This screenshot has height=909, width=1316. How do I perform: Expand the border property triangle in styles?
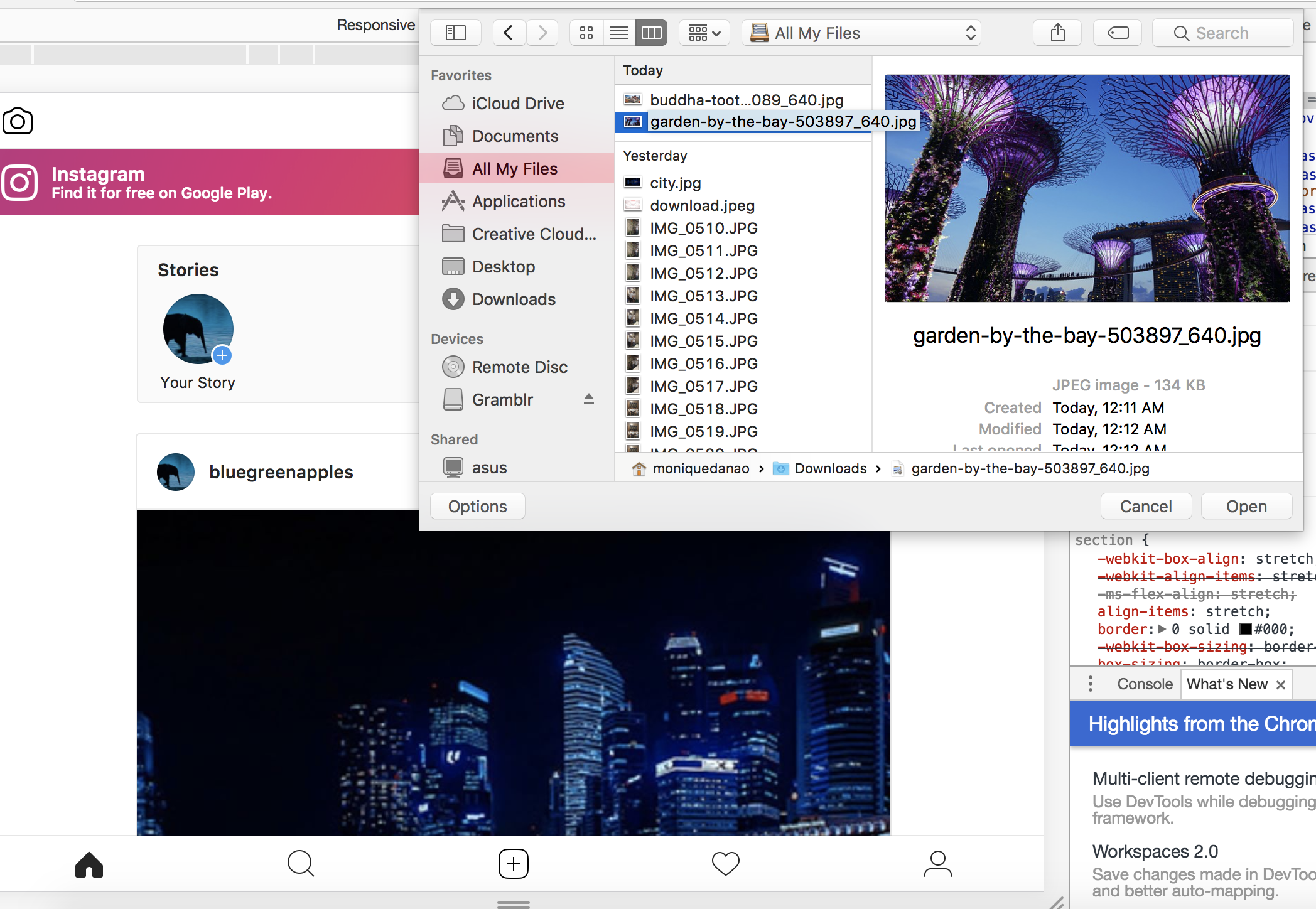1162,629
